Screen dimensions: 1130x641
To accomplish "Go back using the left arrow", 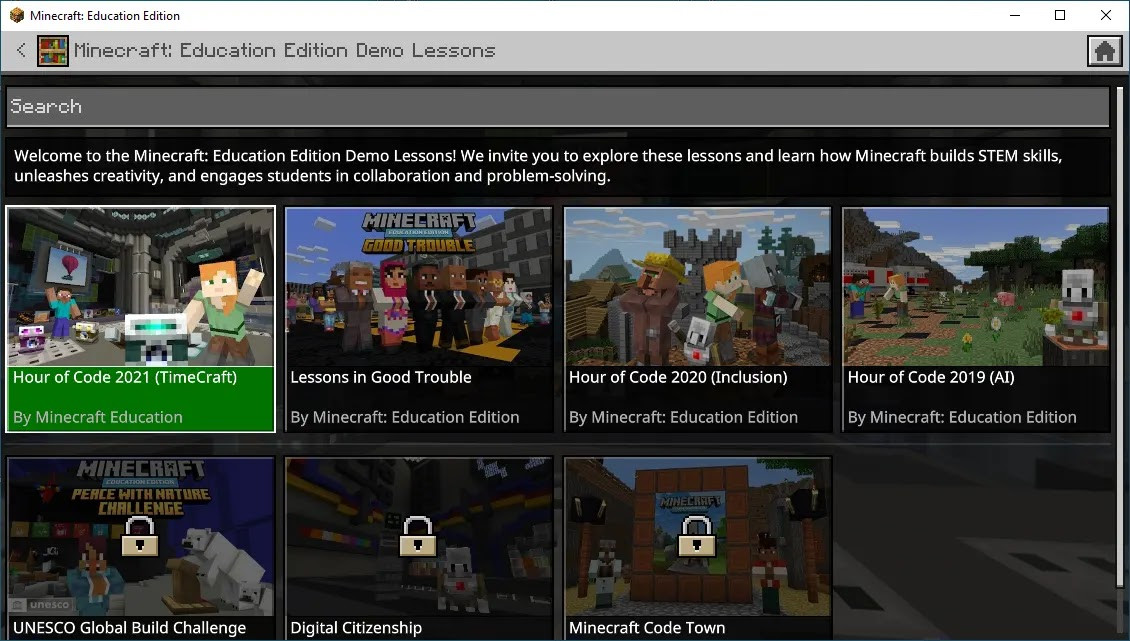I will pyautogui.click(x=21, y=50).
